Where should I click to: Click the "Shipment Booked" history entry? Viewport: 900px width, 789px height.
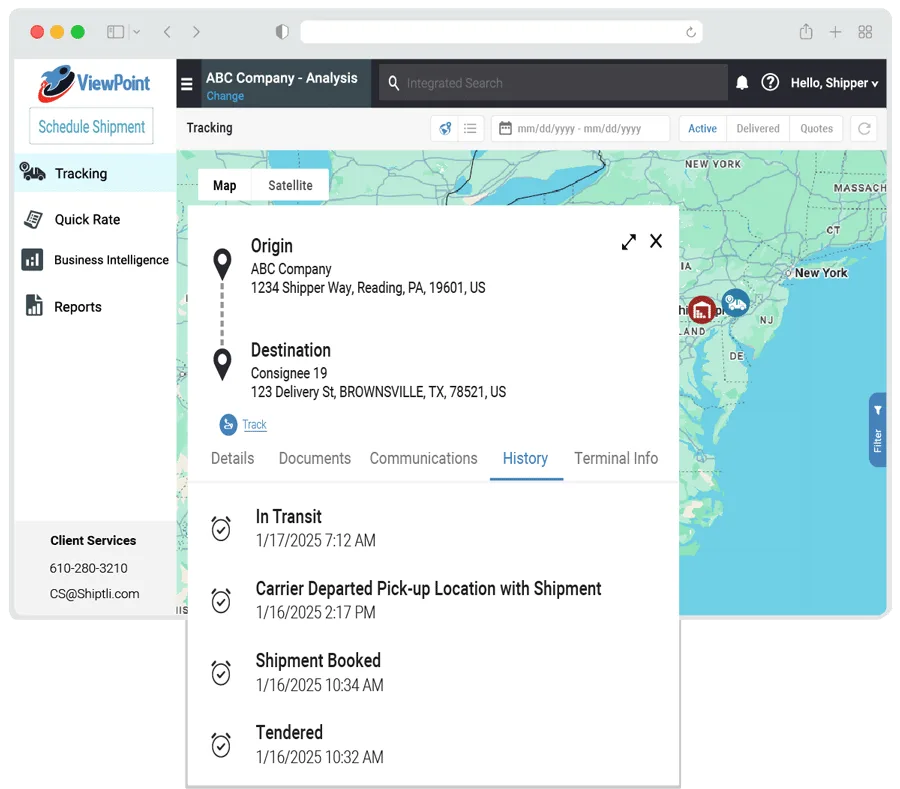[x=318, y=660]
